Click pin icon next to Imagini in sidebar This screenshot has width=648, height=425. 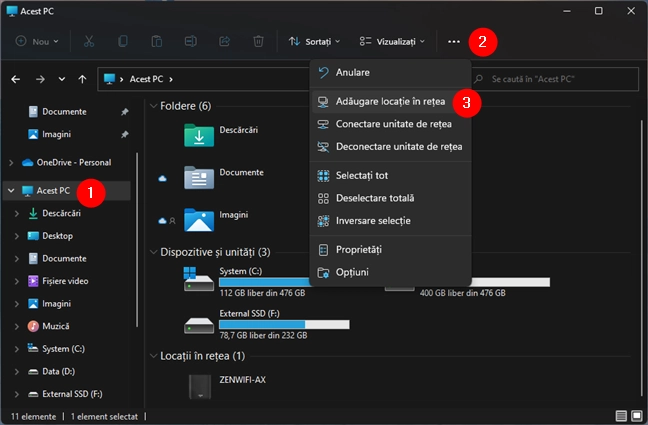pyautogui.click(x=124, y=134)
